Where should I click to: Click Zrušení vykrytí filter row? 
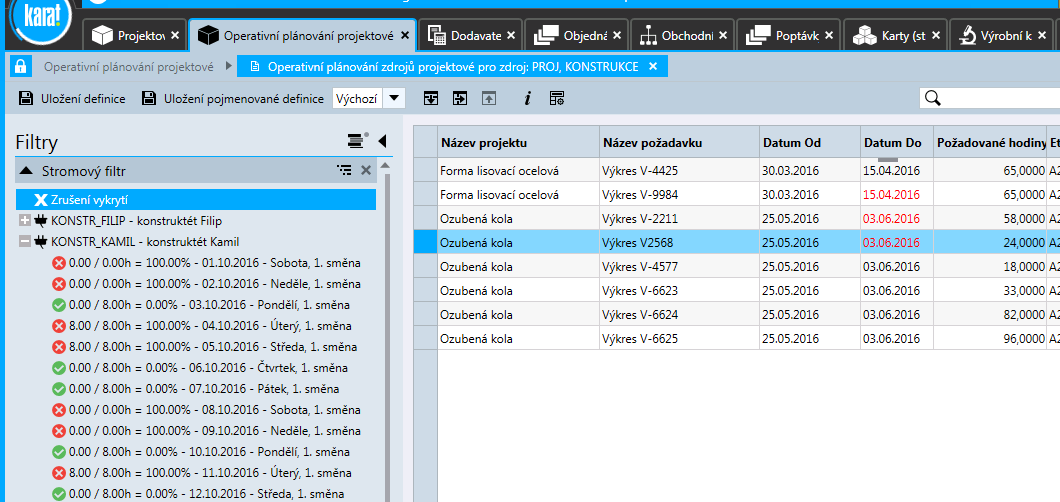pyautogui.click(x=196, y=200)
